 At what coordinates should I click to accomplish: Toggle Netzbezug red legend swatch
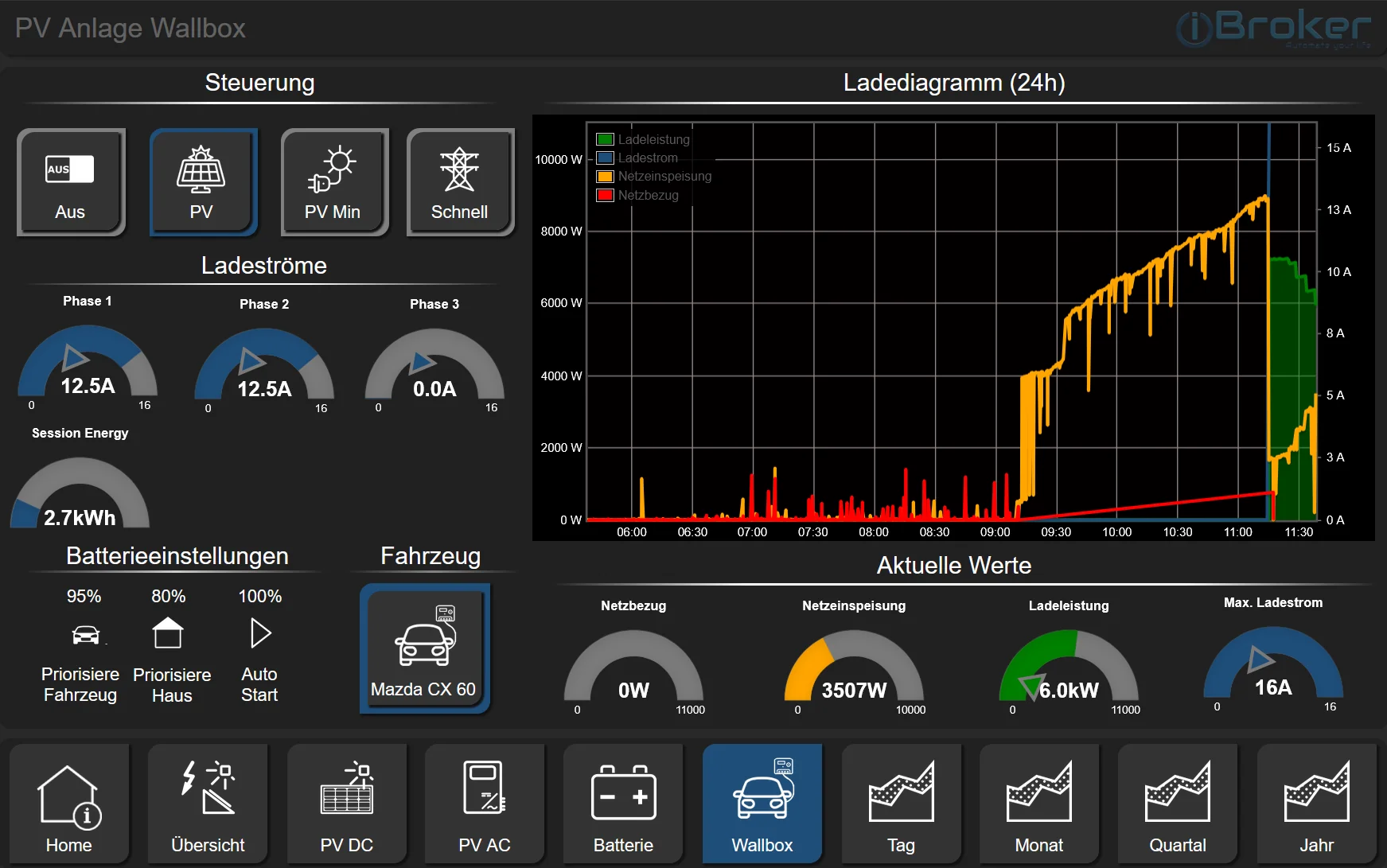[x=605, y=195]
